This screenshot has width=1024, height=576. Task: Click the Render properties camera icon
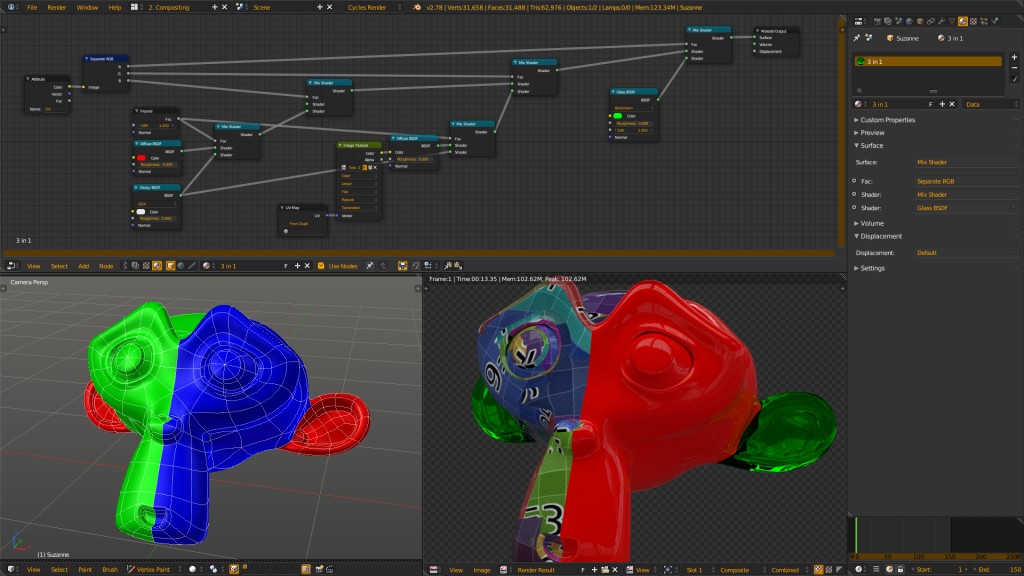(877, 19)
